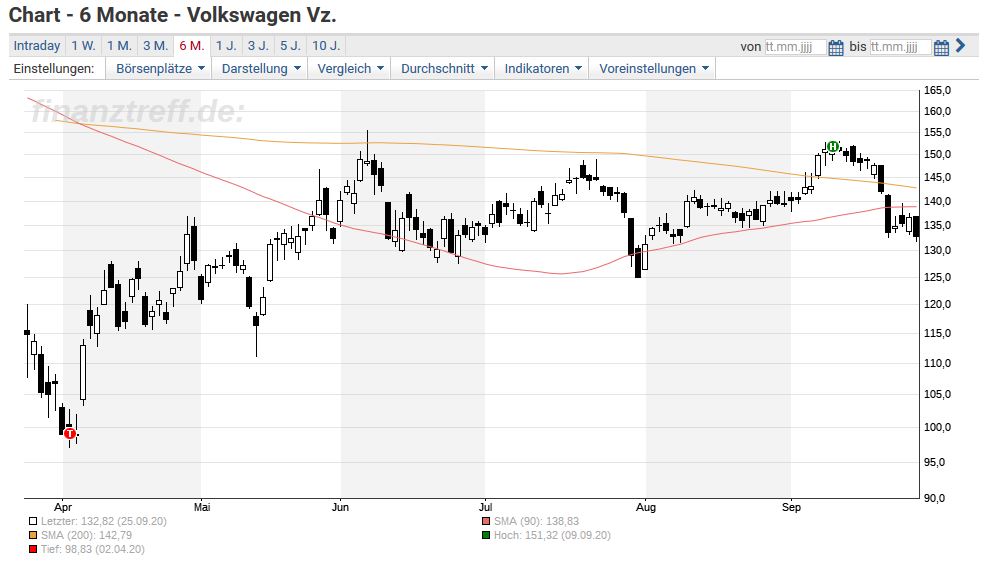Click the 'Jul' x-axis label

485,507
